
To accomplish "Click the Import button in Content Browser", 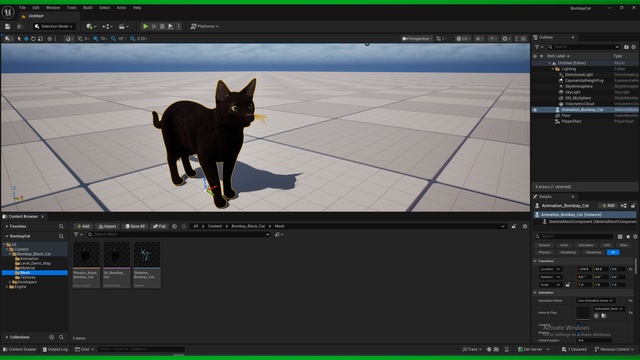I will (x=107, y=226).
